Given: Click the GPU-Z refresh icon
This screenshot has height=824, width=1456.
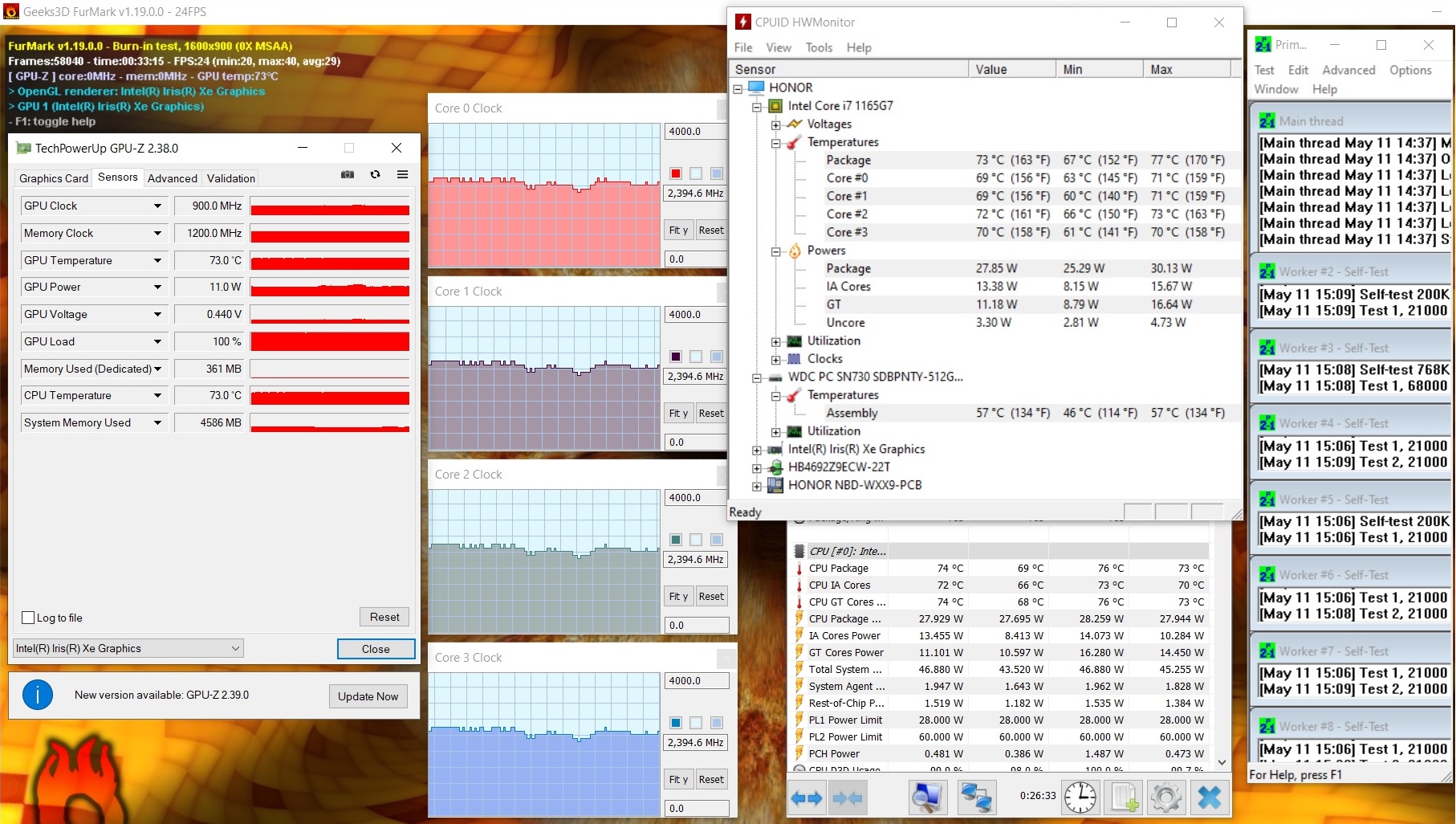Looking at the screenshot, I should (375, 174).
